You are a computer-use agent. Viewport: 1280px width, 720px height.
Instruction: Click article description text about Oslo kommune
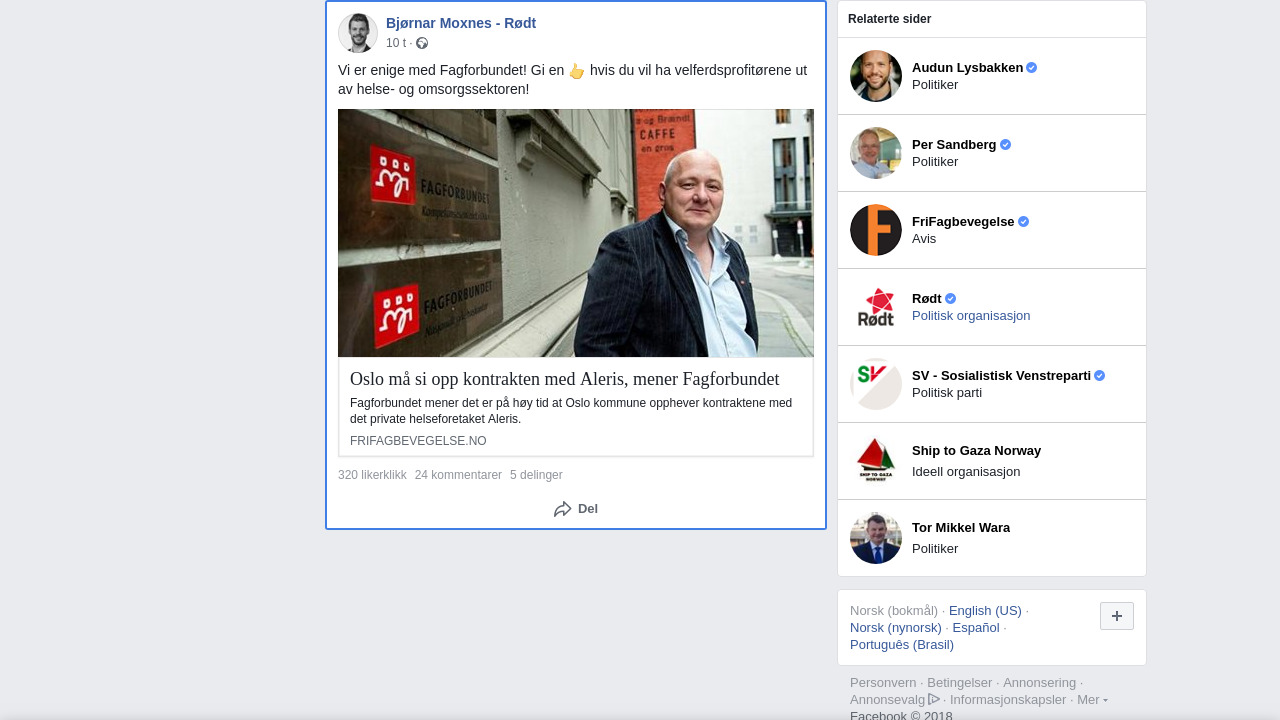(571, 411)
